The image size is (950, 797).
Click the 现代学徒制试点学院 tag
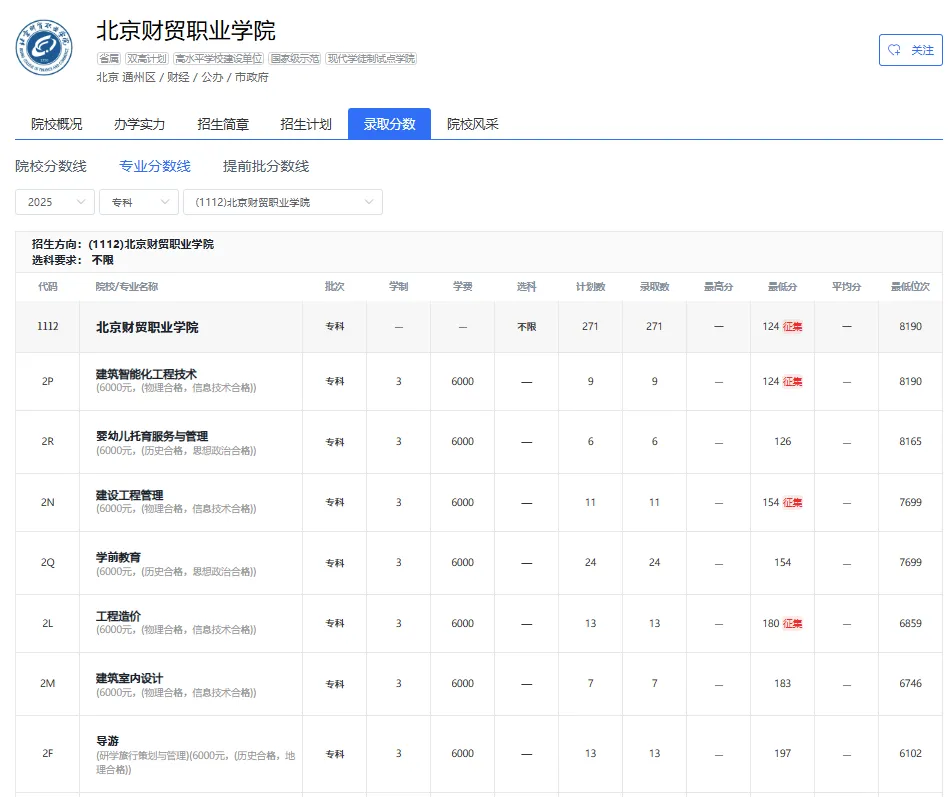point(371,58)
